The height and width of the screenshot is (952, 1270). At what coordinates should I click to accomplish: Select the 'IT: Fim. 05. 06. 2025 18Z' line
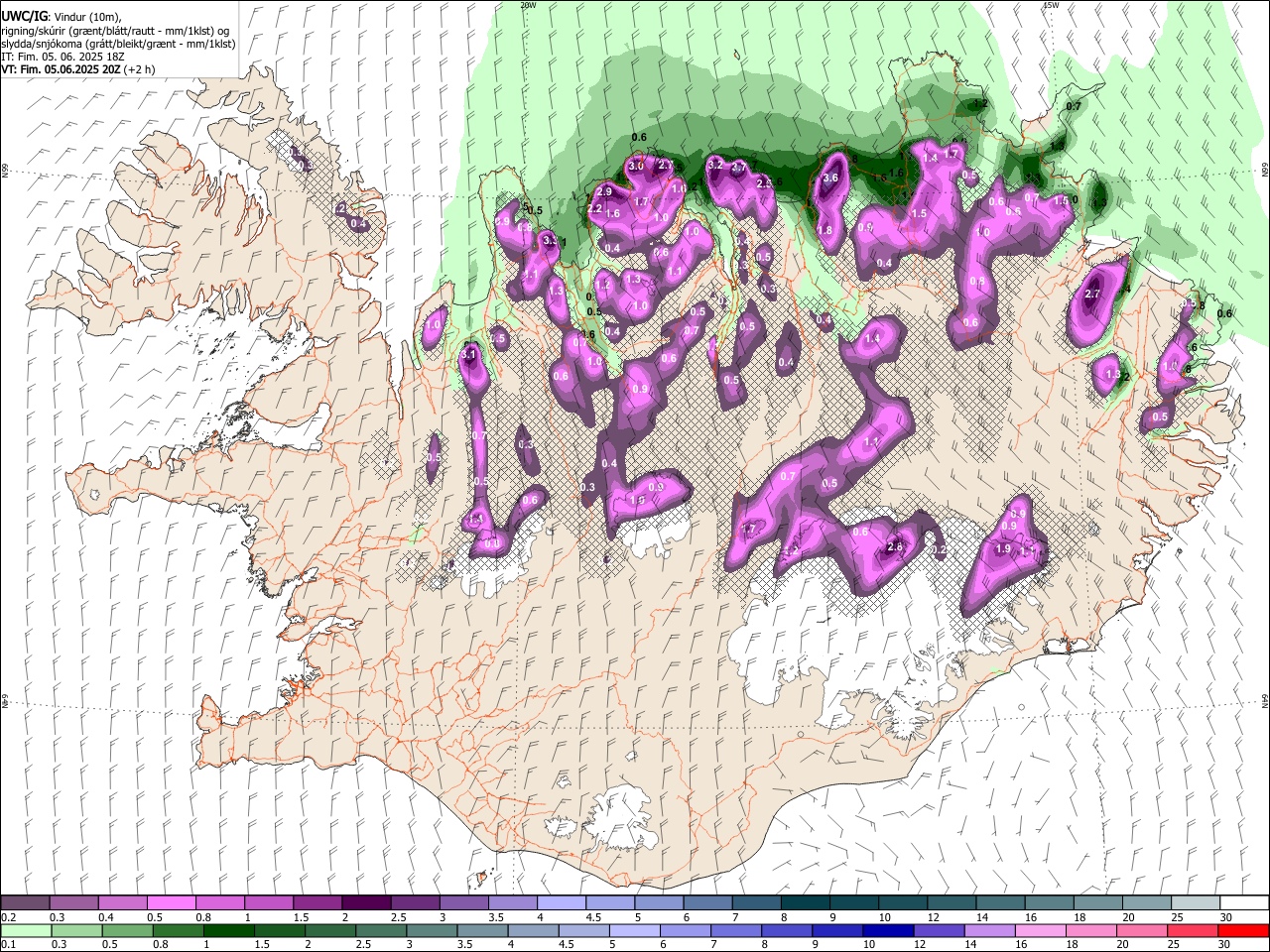tap(63, 57)
